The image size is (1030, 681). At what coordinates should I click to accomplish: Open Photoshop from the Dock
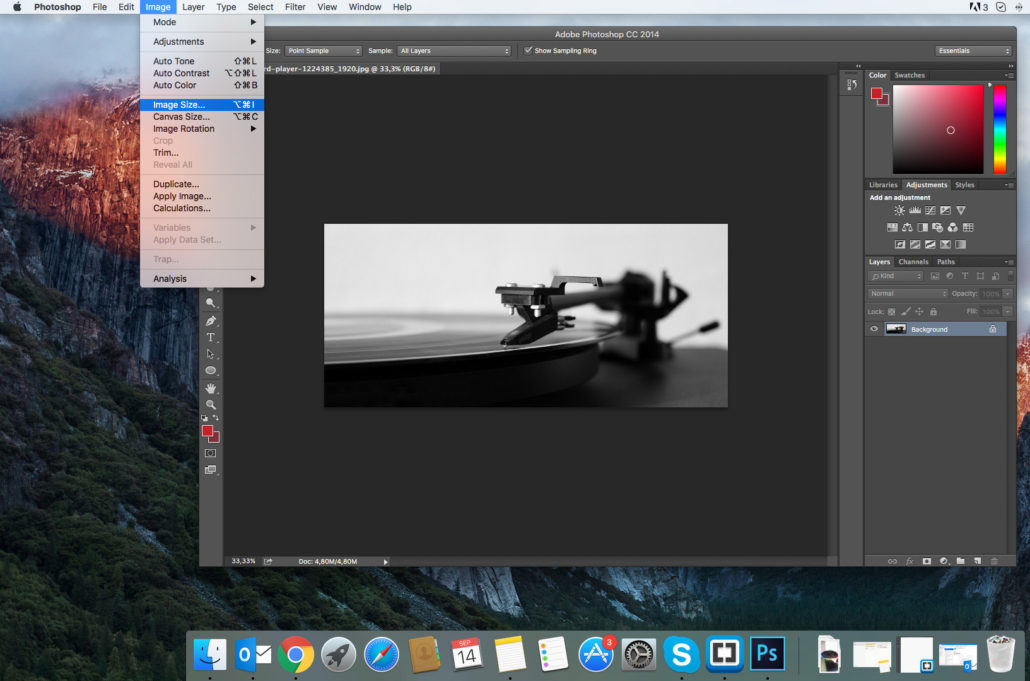click(767, 655)
